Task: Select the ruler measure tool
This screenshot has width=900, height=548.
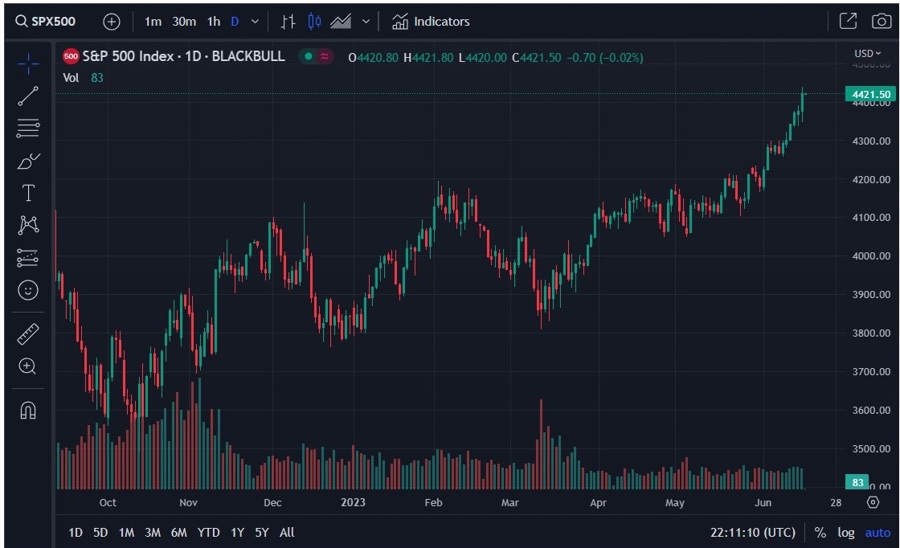Action: point(28,334)
